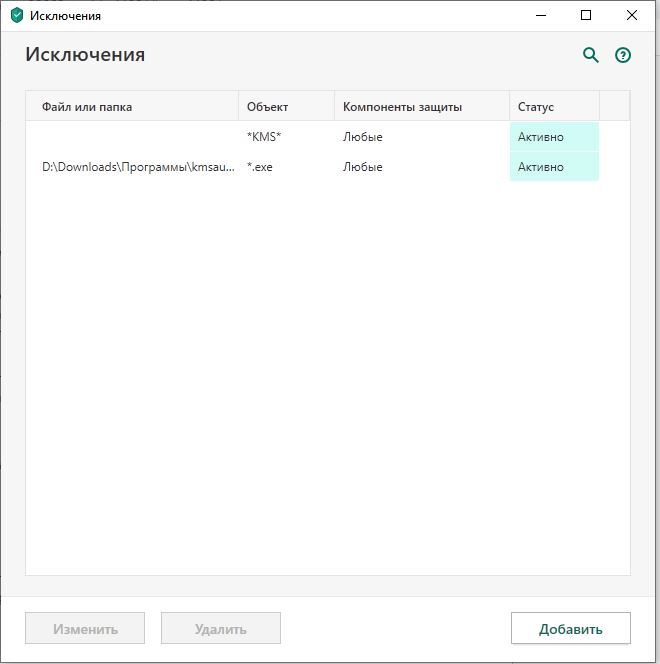Minimize the Исключения window
Viewport: 660px width, 664px height.
pos(541,16)
